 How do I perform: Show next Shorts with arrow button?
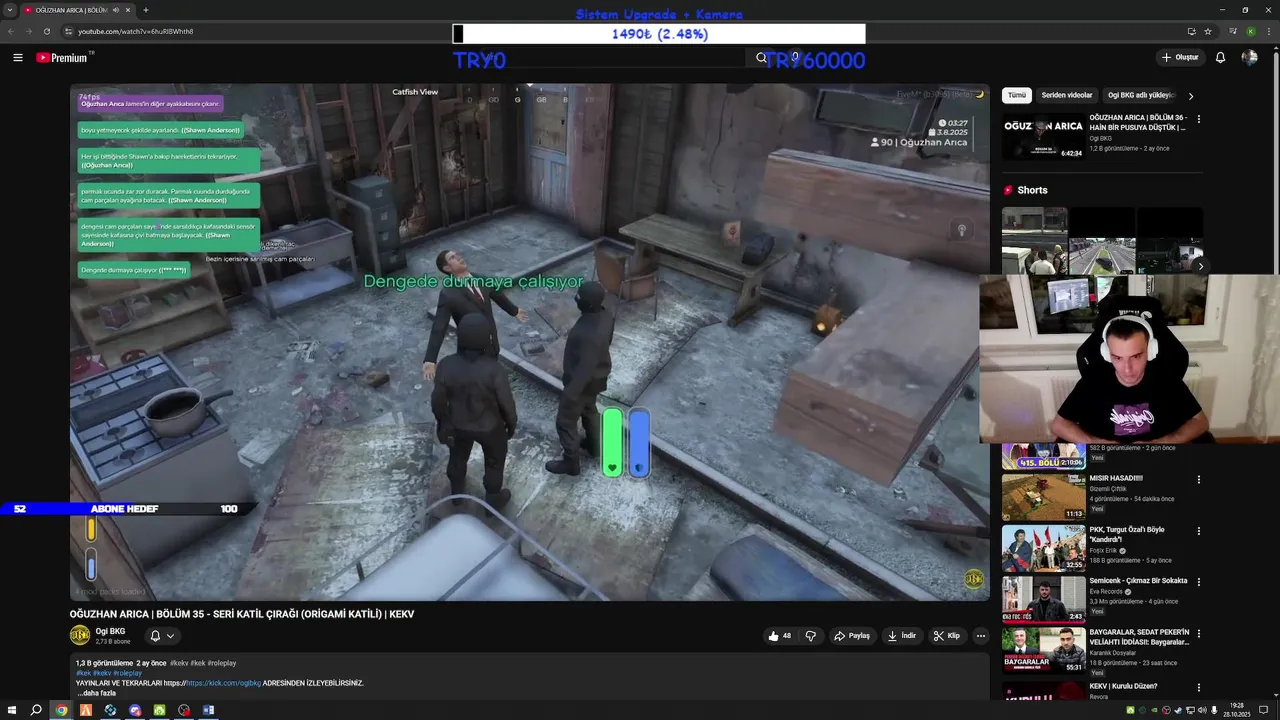coord(1200,266)
